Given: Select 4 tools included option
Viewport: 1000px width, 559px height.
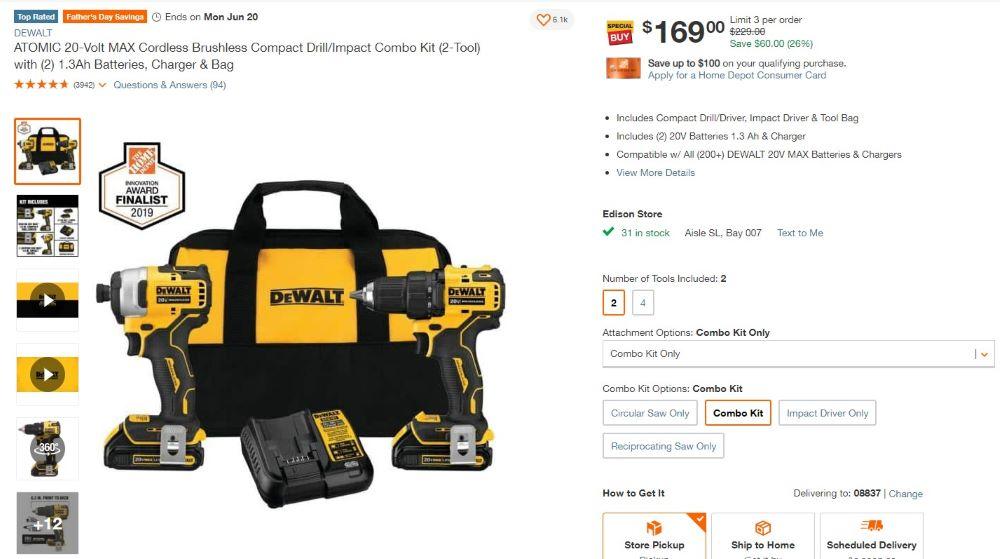Looking at the screenshot, I should (x=643, y=303).
